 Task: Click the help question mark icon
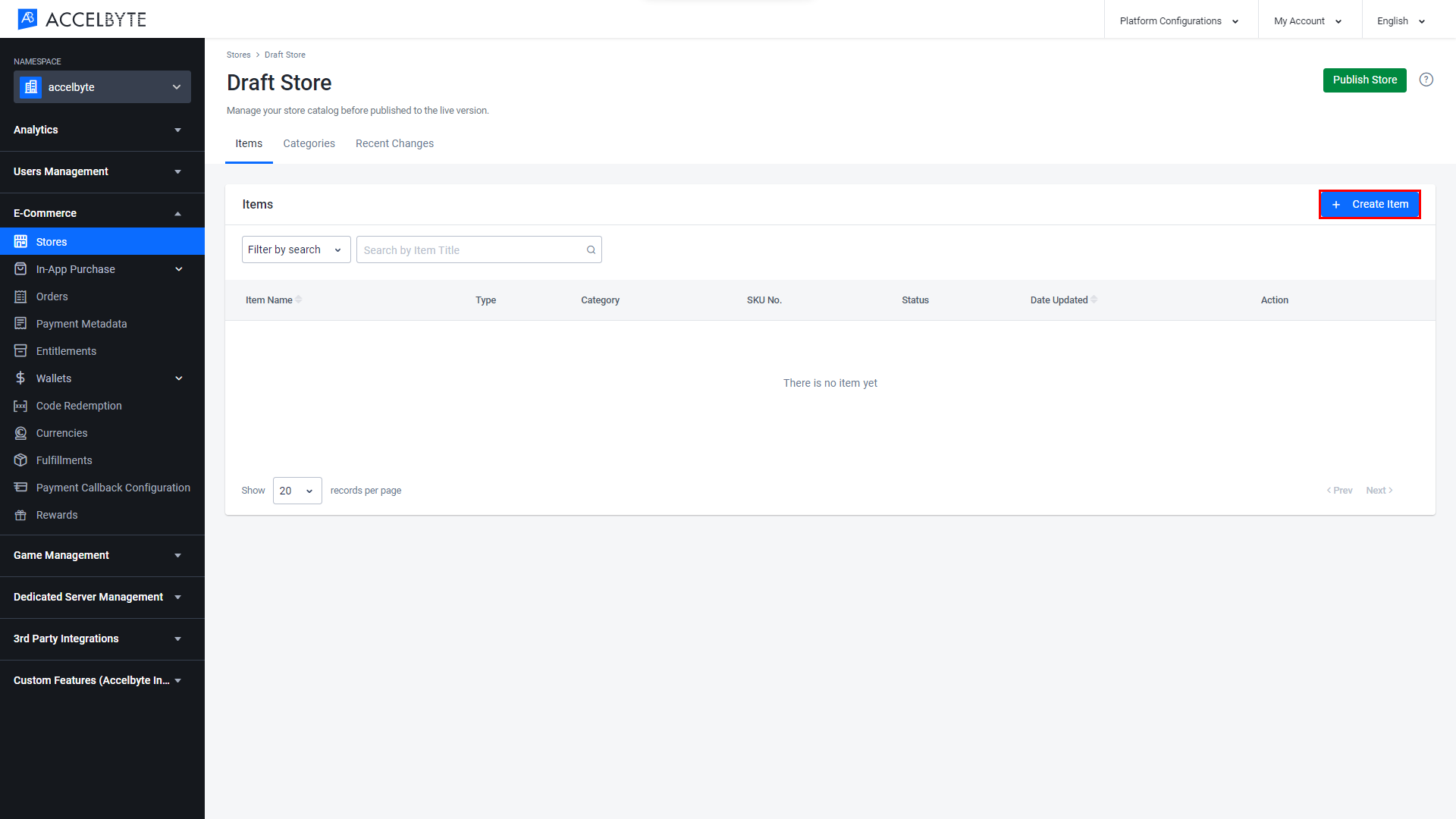[1426, 80]
